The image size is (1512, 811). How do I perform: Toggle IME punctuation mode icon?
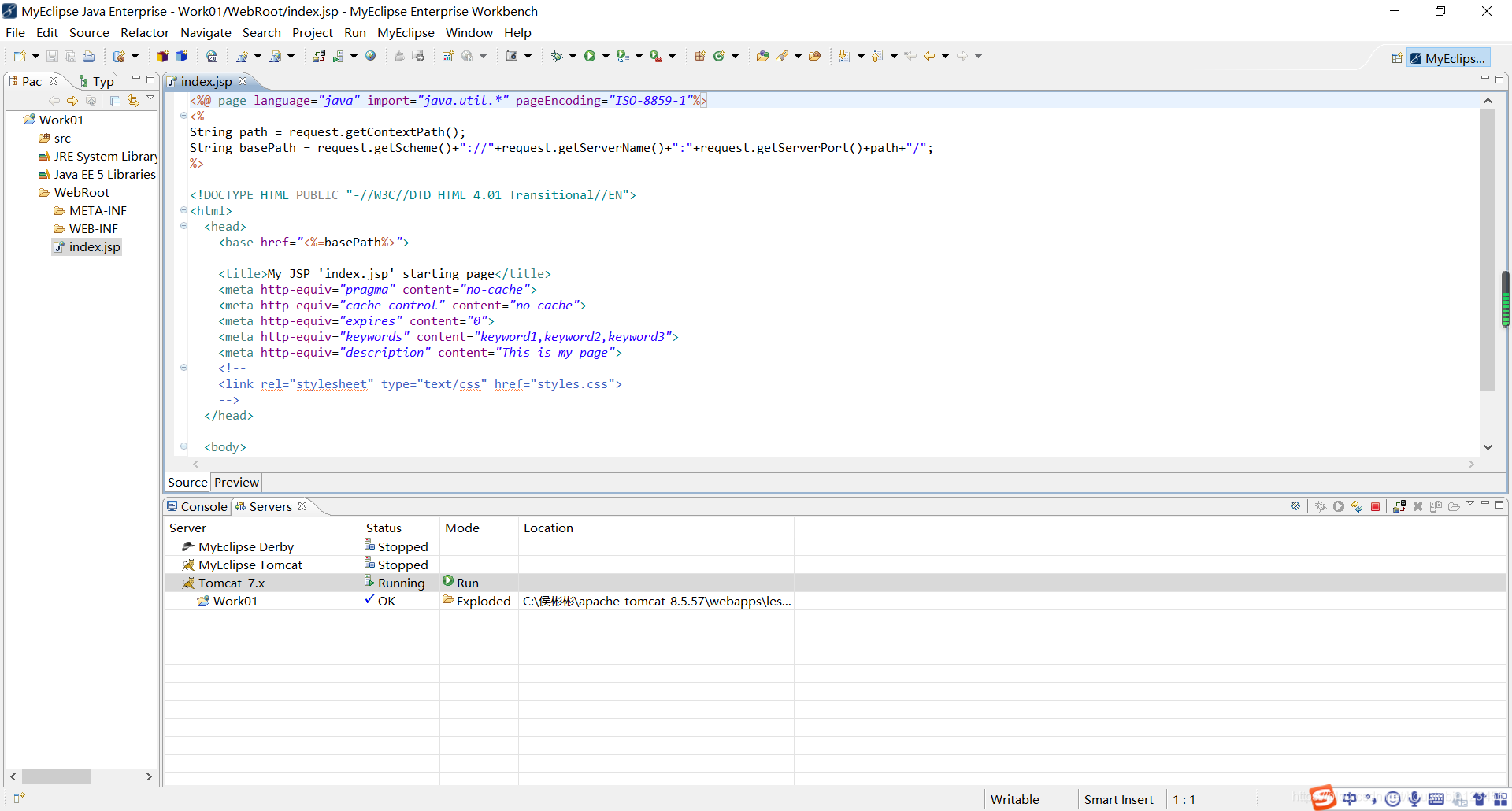(x=1371, y=798)
